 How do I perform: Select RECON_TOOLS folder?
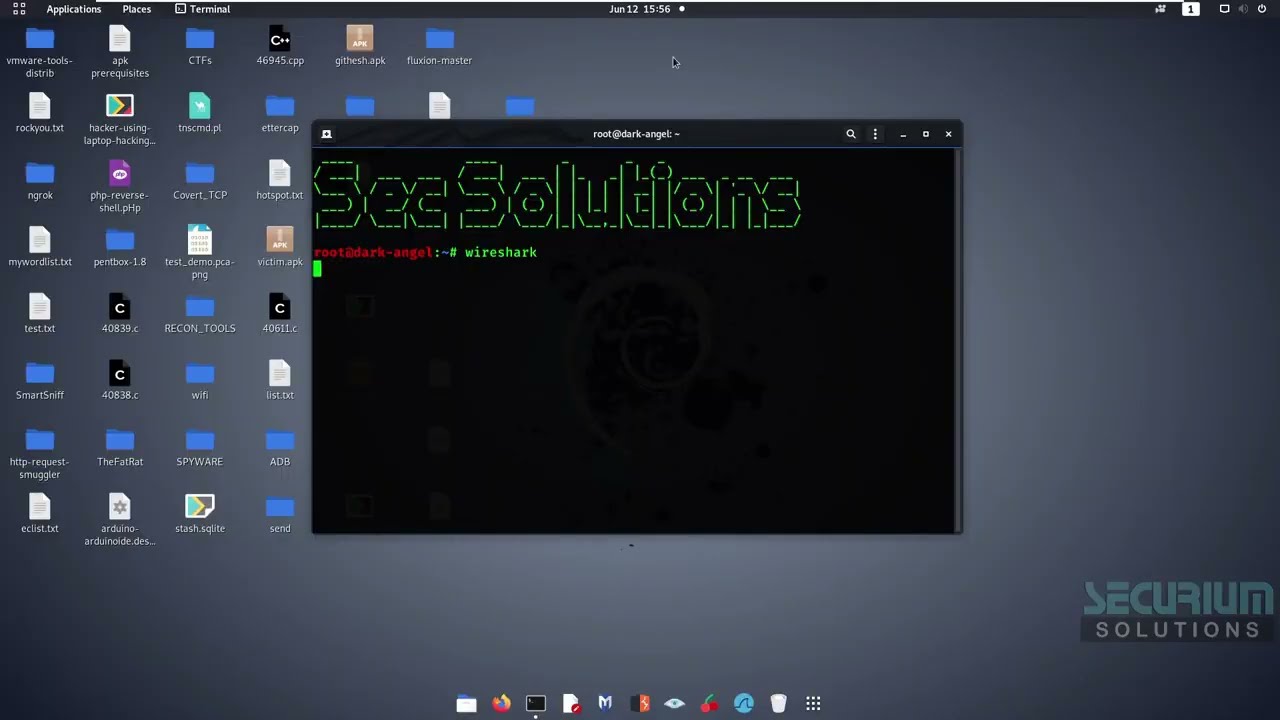coord(200,314)
